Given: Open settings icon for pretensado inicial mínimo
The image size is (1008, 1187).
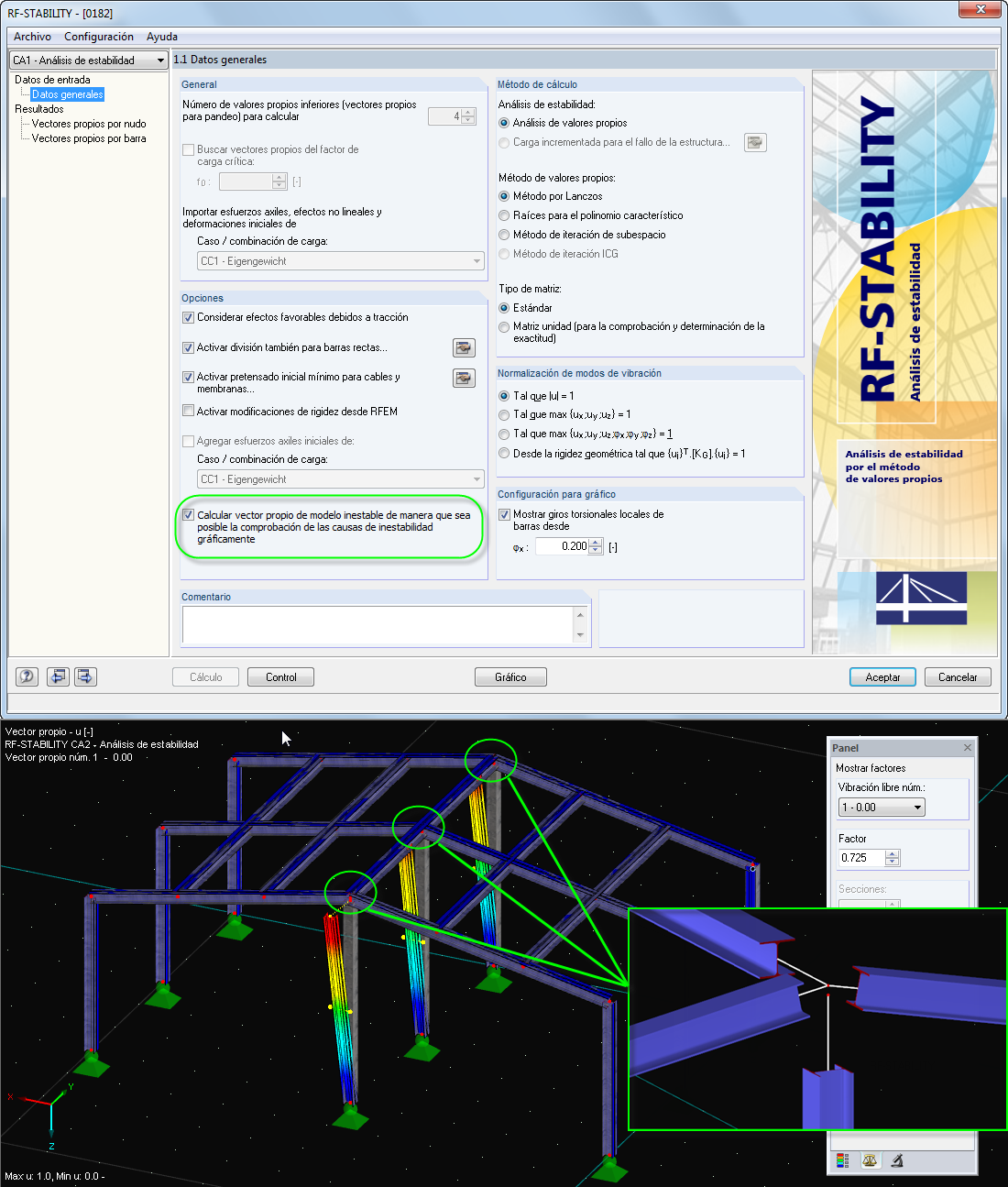Looking at the screenshot, I should click(465, 378).
